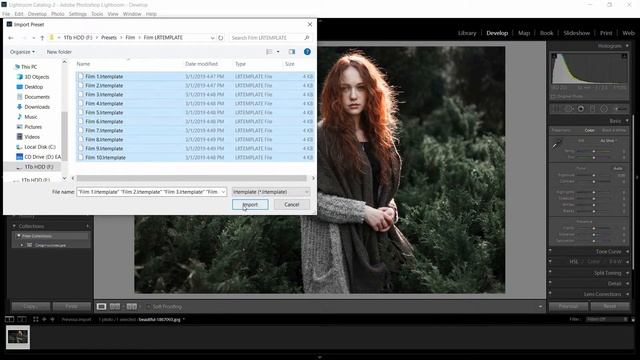Add new collection plus icon
The image size is (640, 360).
[x=87, y=226]
